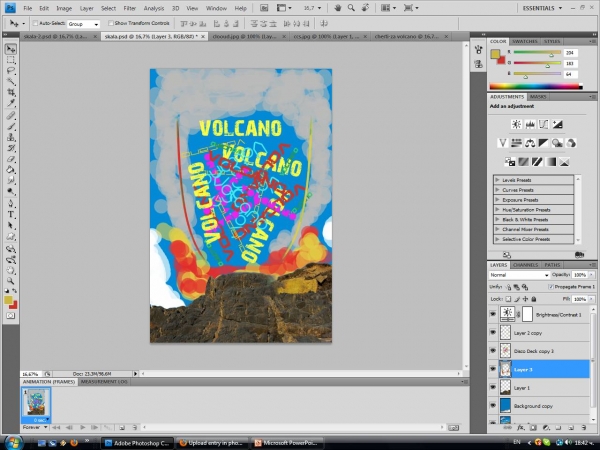Open the Auto-Select Group dropdown
The image size is (600, 450).
pos(83,24)
